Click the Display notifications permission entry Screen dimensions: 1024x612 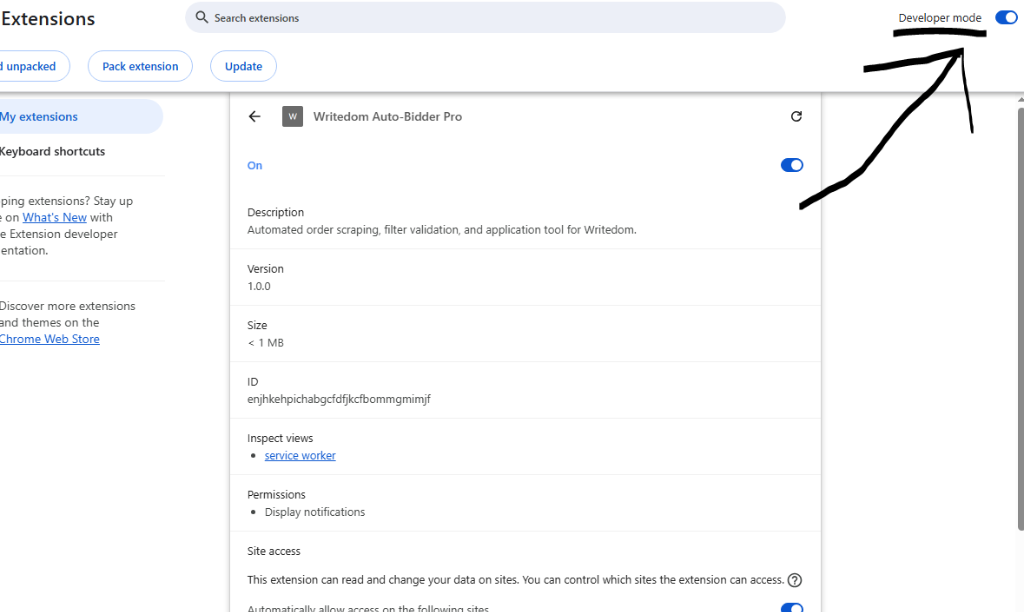point(315,512)
